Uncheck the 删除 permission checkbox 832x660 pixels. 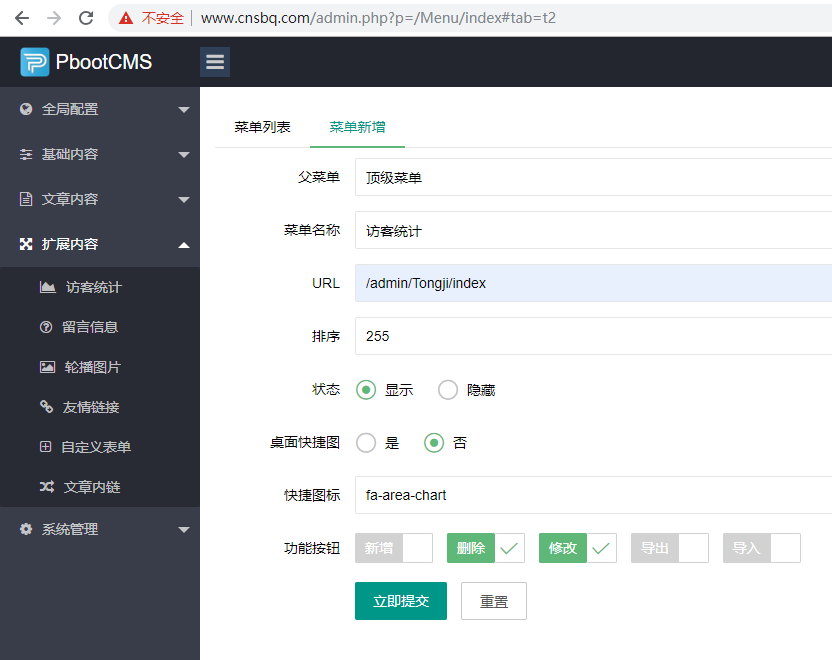[x=509, y=548]
